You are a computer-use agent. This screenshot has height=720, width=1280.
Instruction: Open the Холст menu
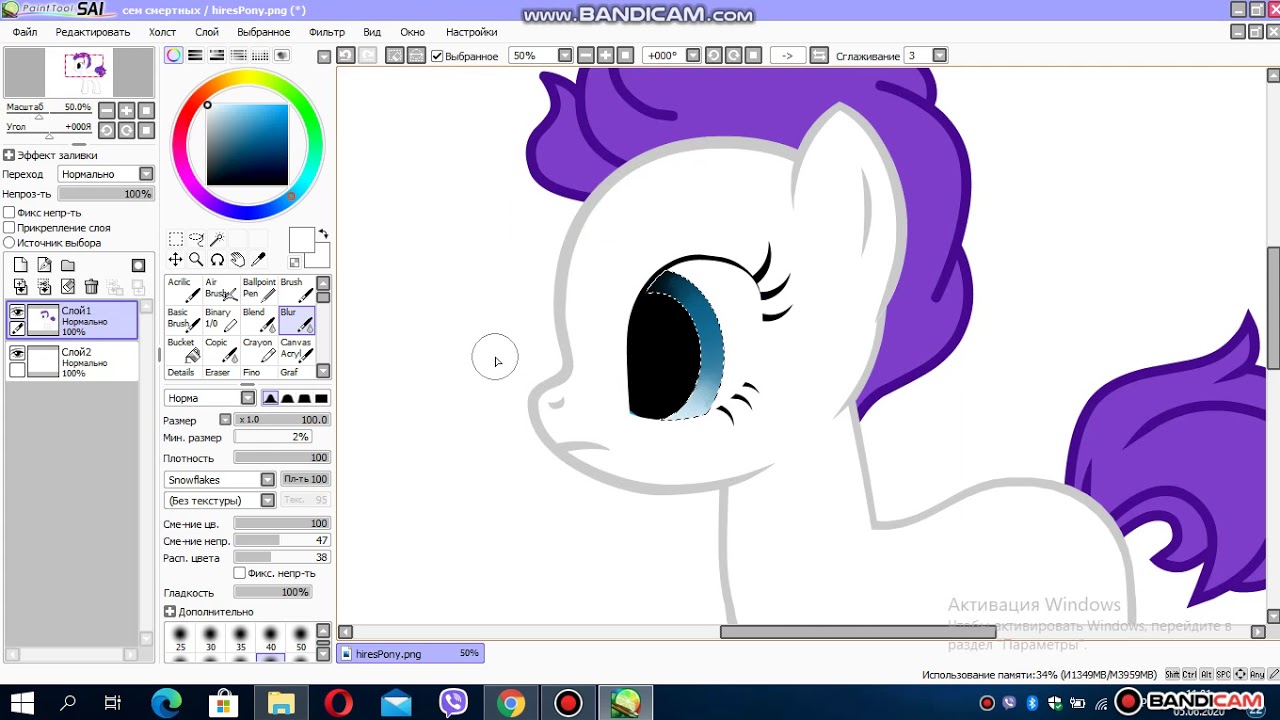click(162, 32)
